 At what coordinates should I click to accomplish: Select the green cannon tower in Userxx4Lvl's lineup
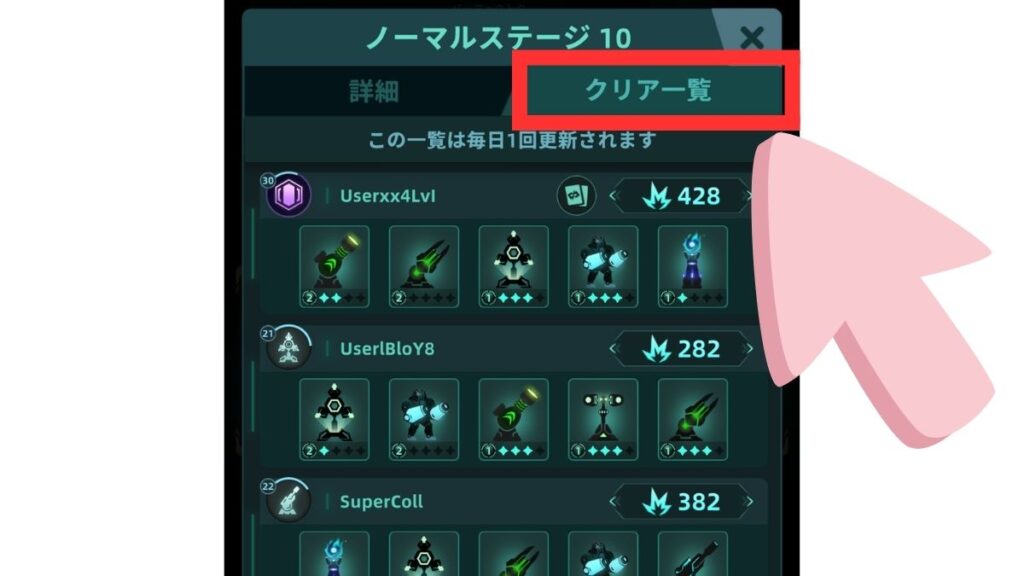pos(334,266)
